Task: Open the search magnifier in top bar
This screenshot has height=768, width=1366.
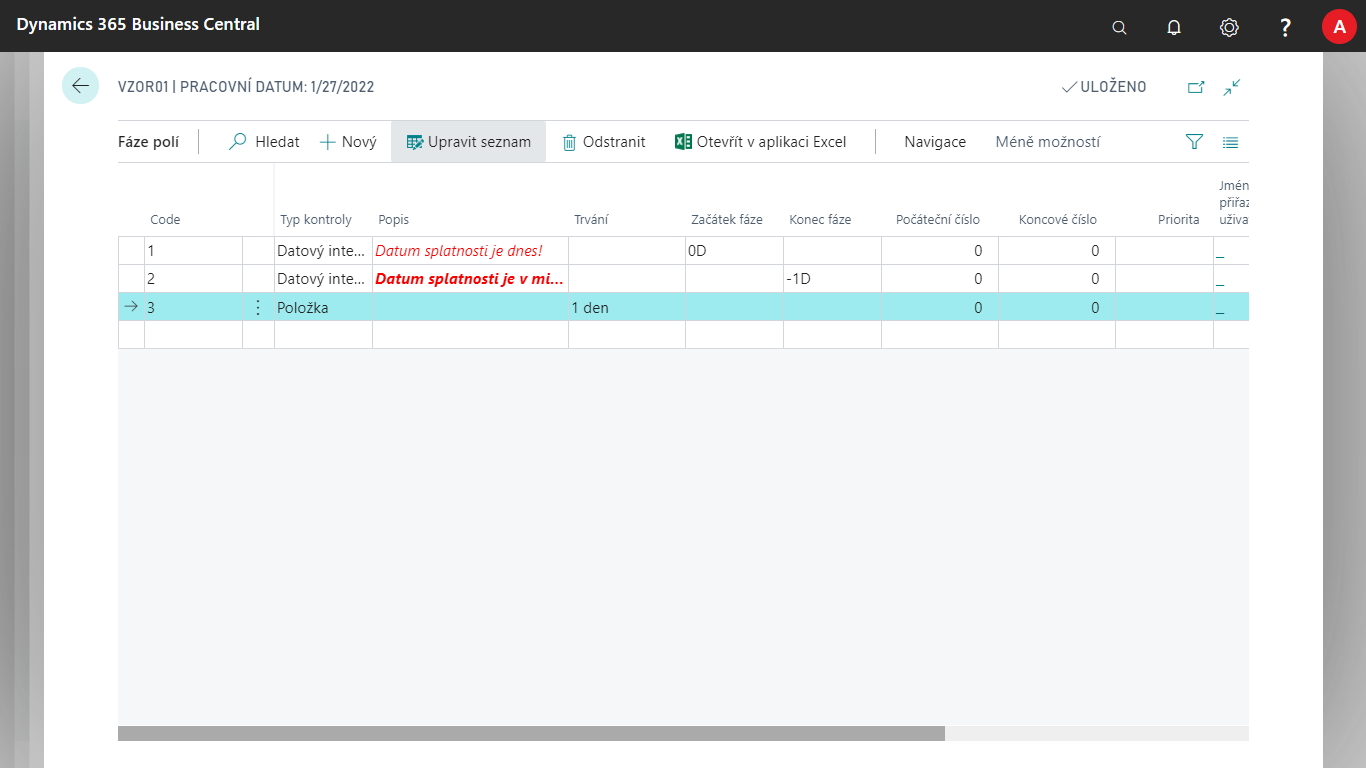Action: point(1119,27)
